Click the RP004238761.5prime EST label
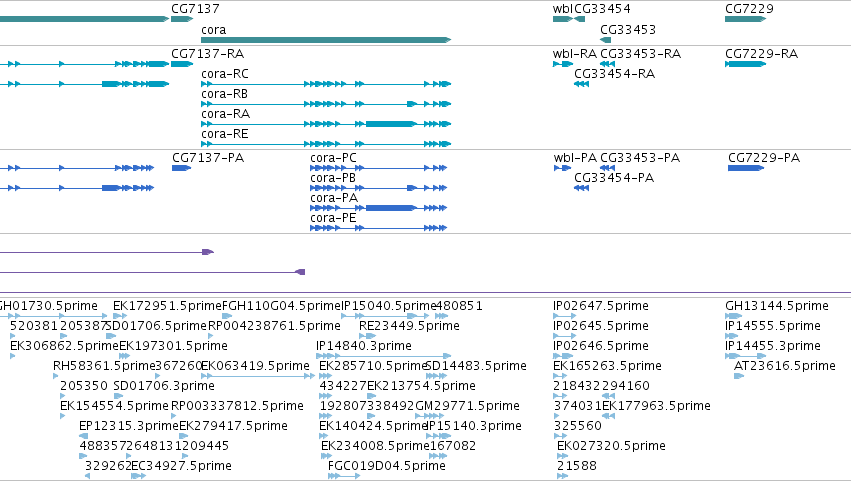851x481 pixels. click(274, 326)
